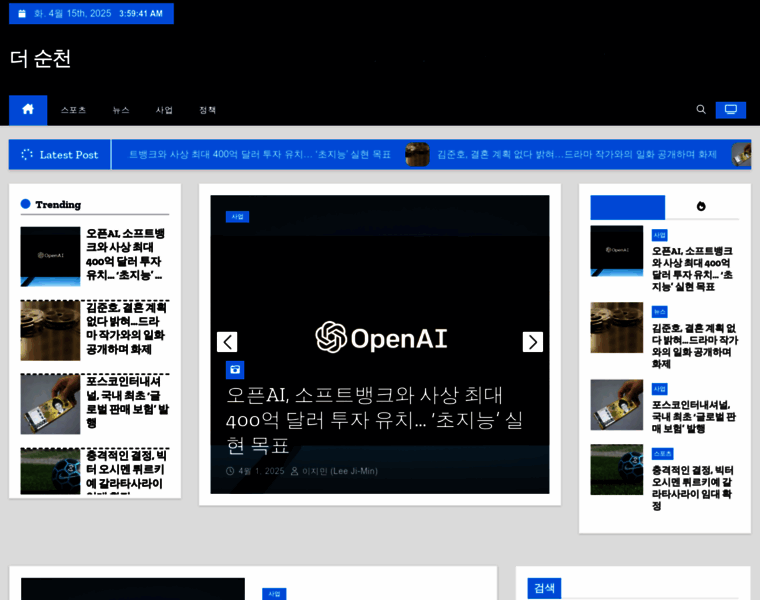Click the calendar icon in date bar

[22, 14]
